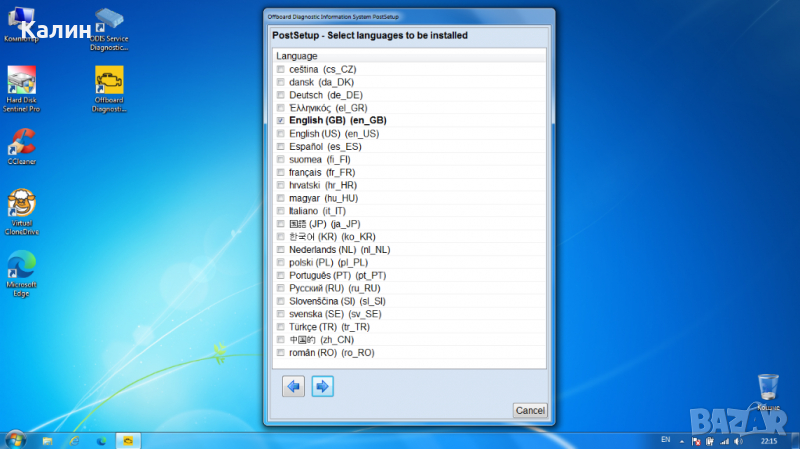Click the Windows Start button

[15, 439]
